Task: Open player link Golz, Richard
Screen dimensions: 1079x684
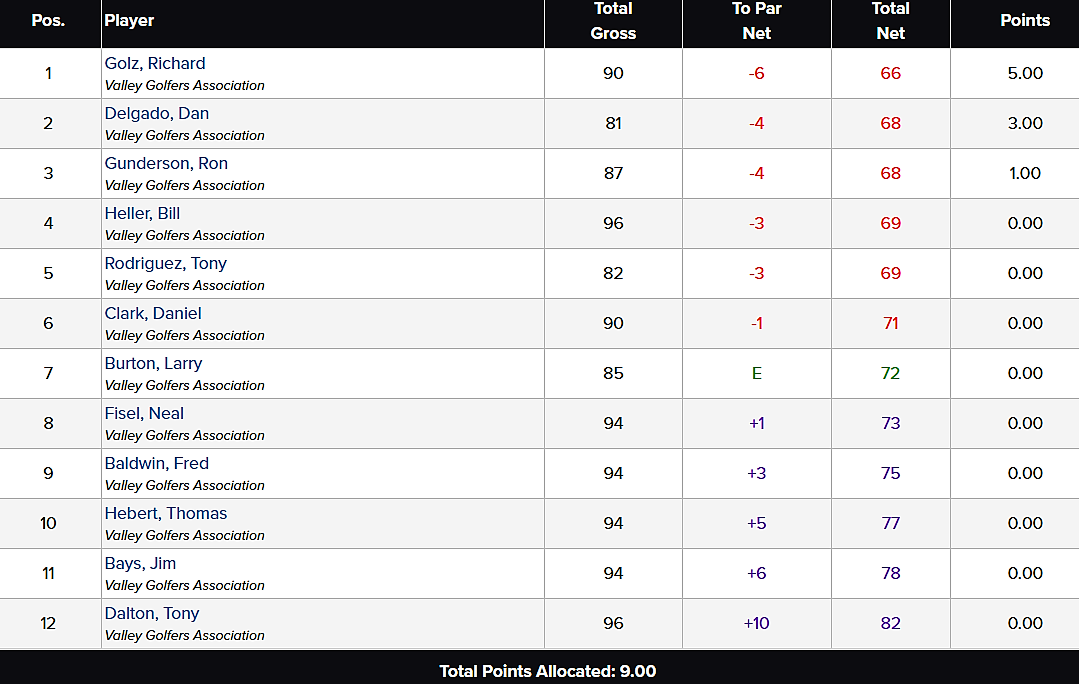Action: coord(155,63)
